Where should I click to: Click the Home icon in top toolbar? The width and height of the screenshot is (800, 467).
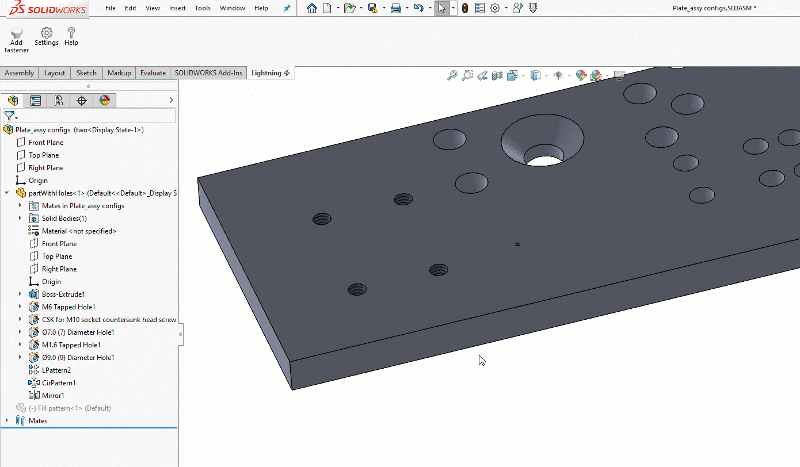pos(312,8)
